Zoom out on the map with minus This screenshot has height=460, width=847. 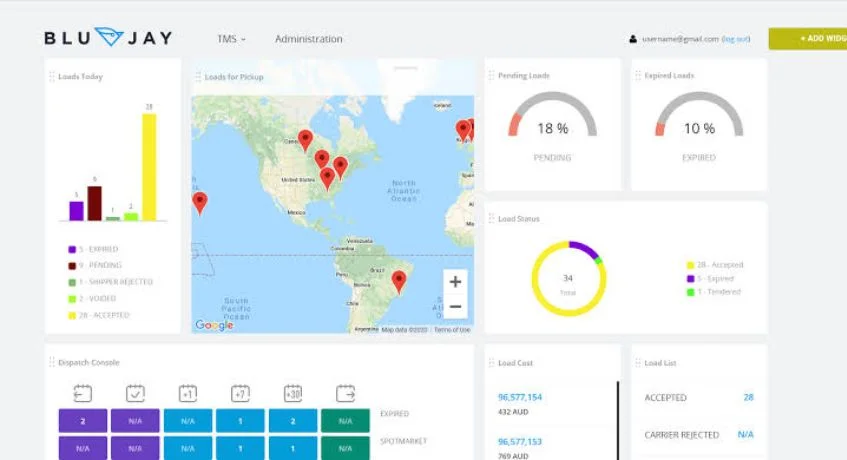pos(455,306)
